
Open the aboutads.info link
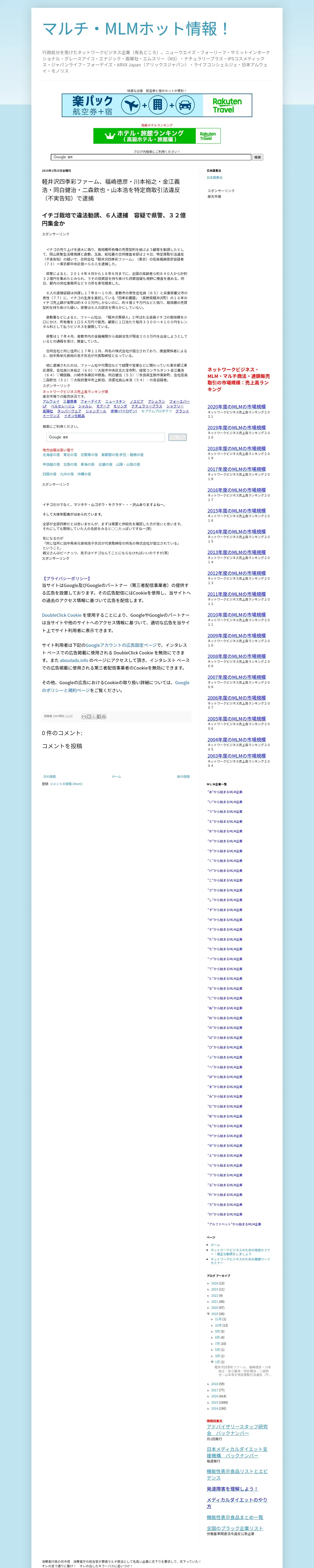[x=74, y=660]
